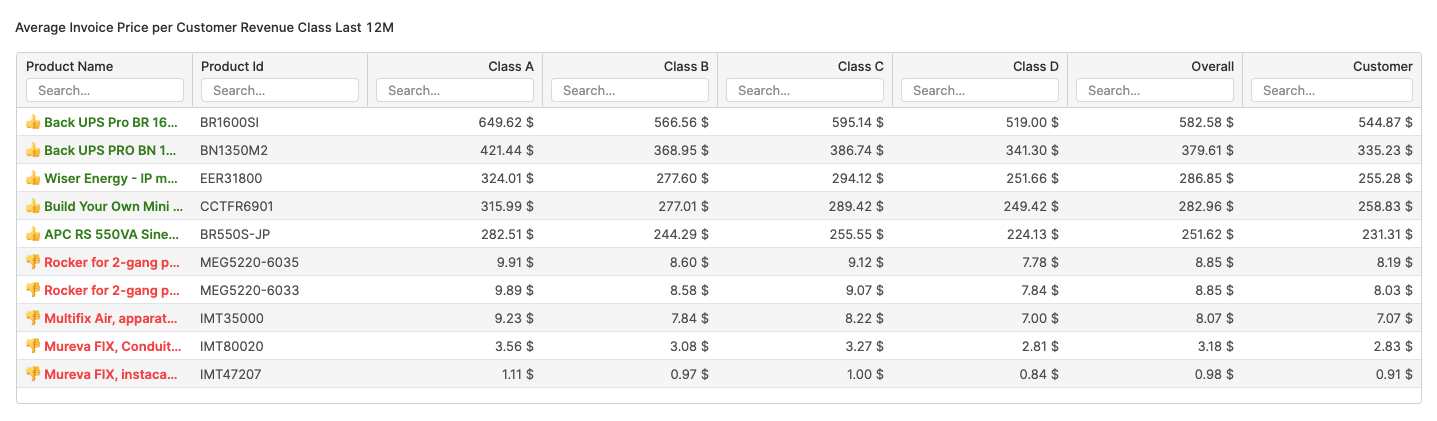
Task: Click thumbs-up icon for Build Your Own Mini
Action: click(x=32, y=206)
